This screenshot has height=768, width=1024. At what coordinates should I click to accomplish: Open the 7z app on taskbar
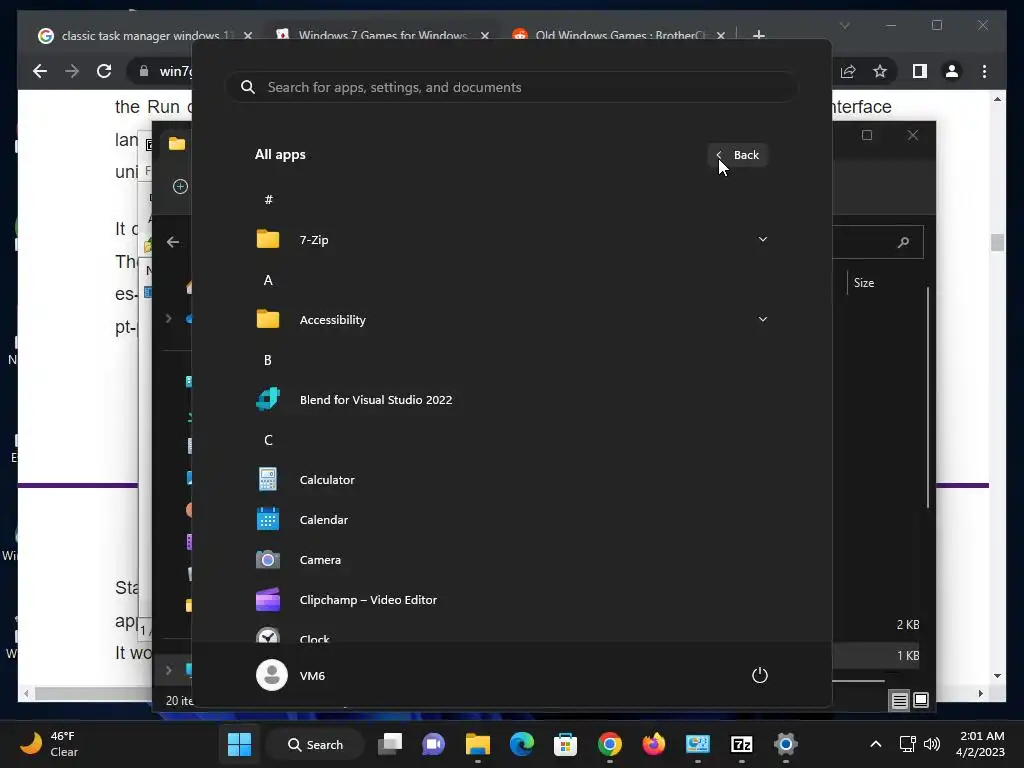tap(741, 744)
